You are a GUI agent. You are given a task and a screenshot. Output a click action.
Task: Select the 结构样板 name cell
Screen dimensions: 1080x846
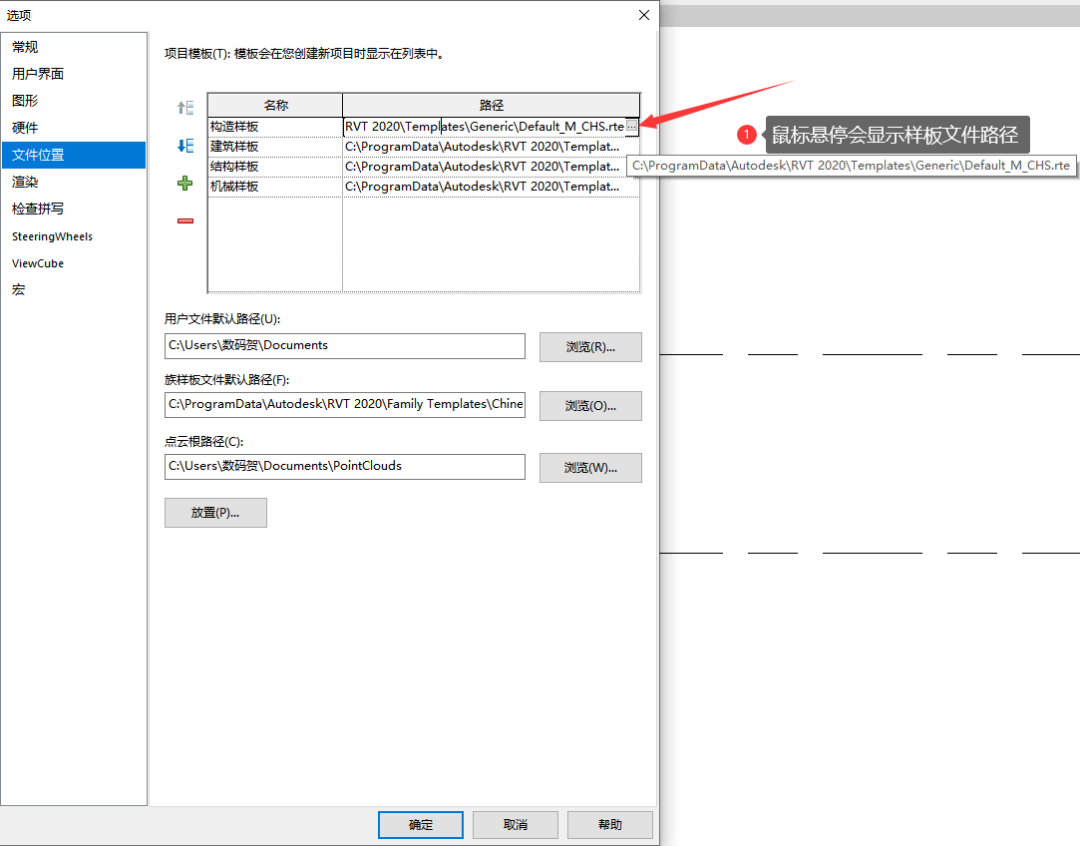click(x=275, y=167)
